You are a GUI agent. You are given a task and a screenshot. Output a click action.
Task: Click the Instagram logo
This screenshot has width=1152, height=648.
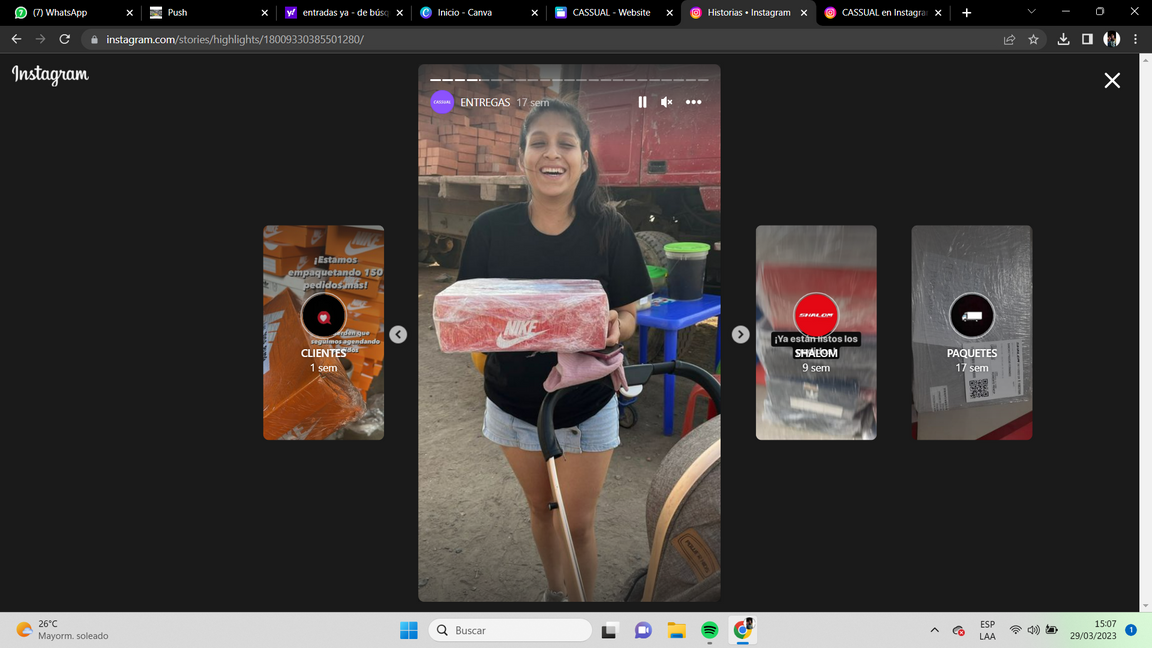tap(50, 75)
